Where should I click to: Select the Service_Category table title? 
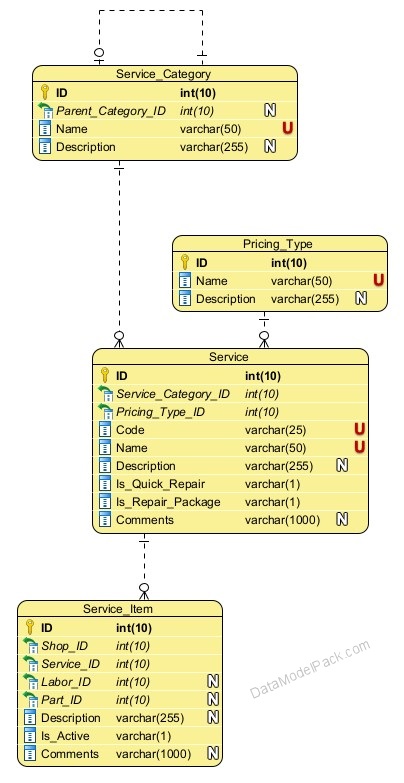[x=163, y=74]
